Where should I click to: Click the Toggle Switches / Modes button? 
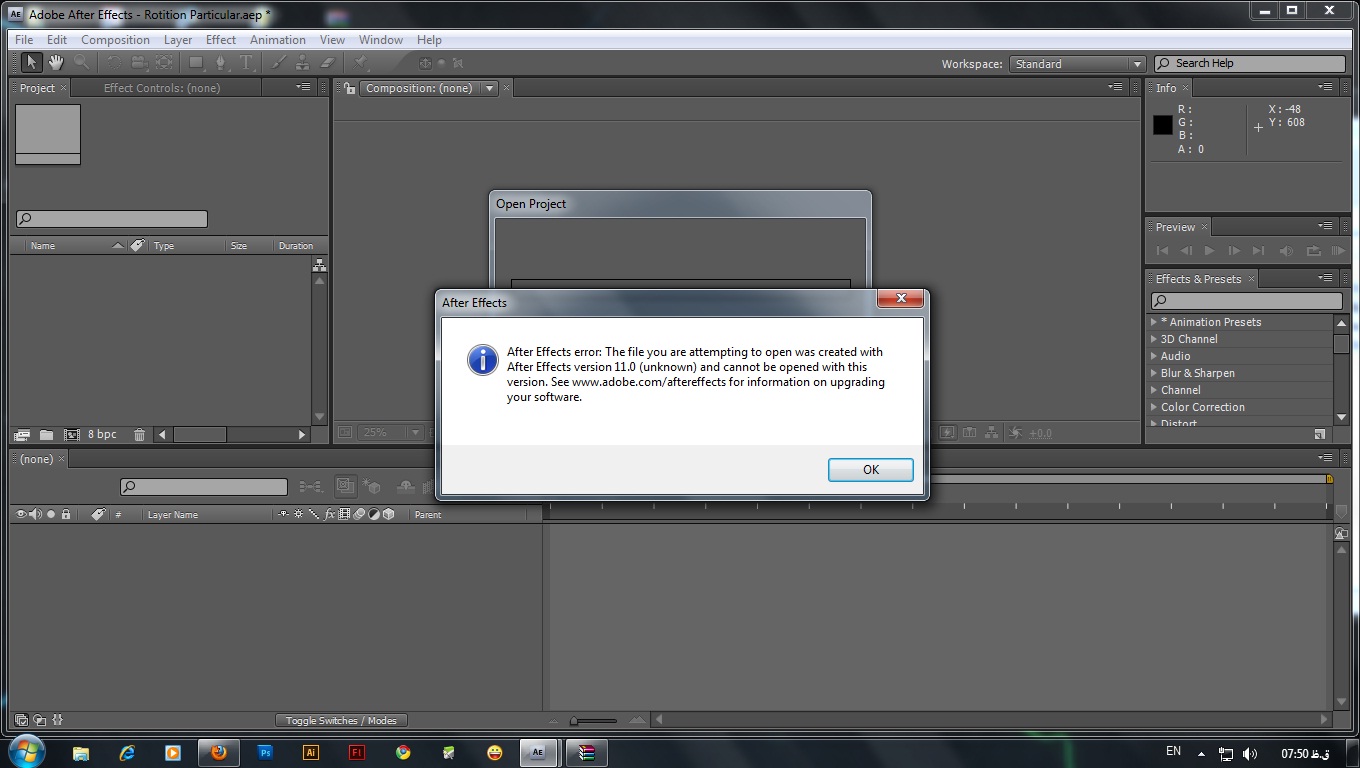coord(341,720)
